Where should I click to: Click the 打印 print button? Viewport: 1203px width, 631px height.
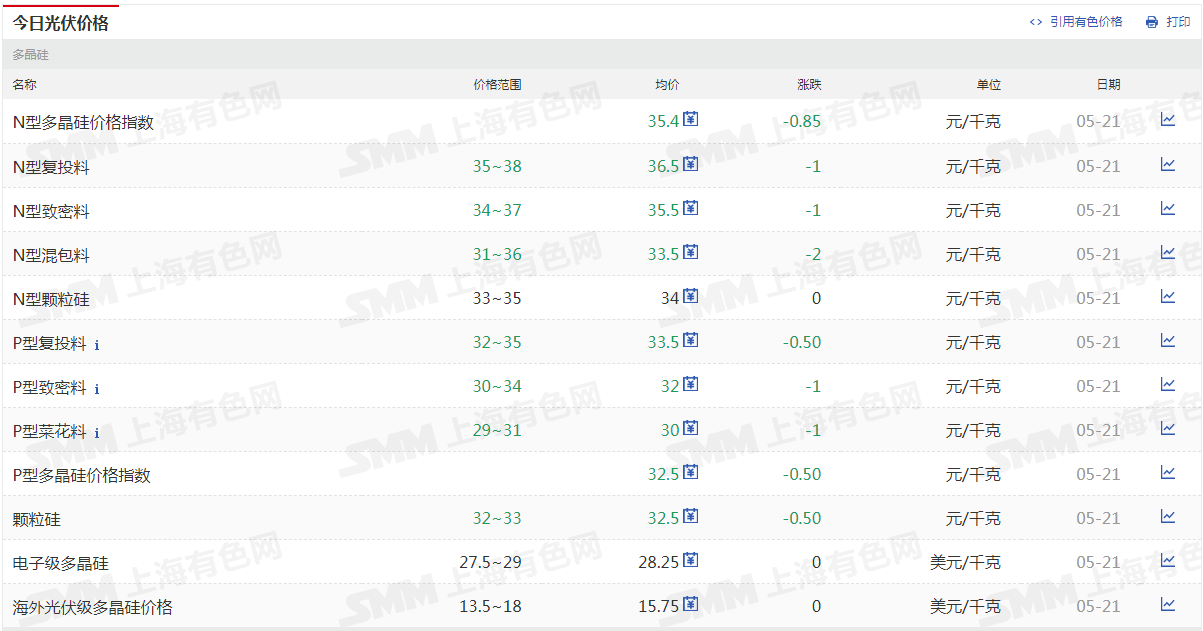1168,22
